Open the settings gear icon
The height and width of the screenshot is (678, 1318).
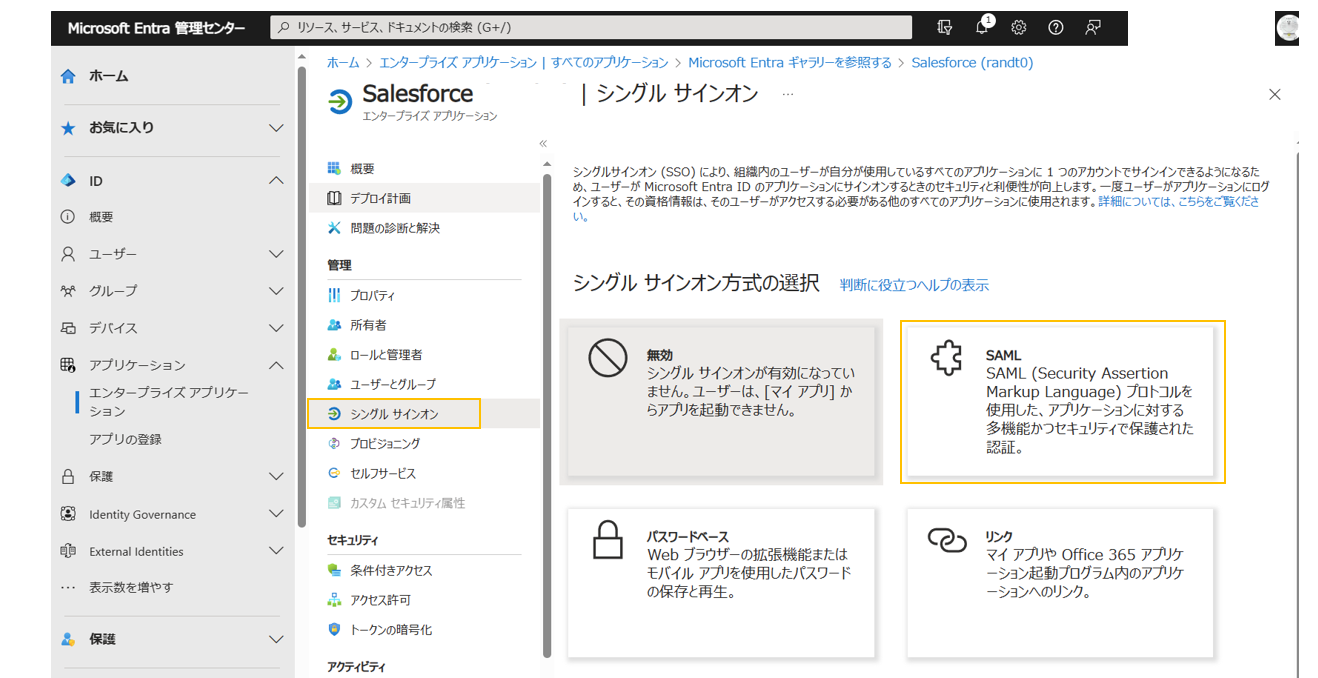(1019, 28)
